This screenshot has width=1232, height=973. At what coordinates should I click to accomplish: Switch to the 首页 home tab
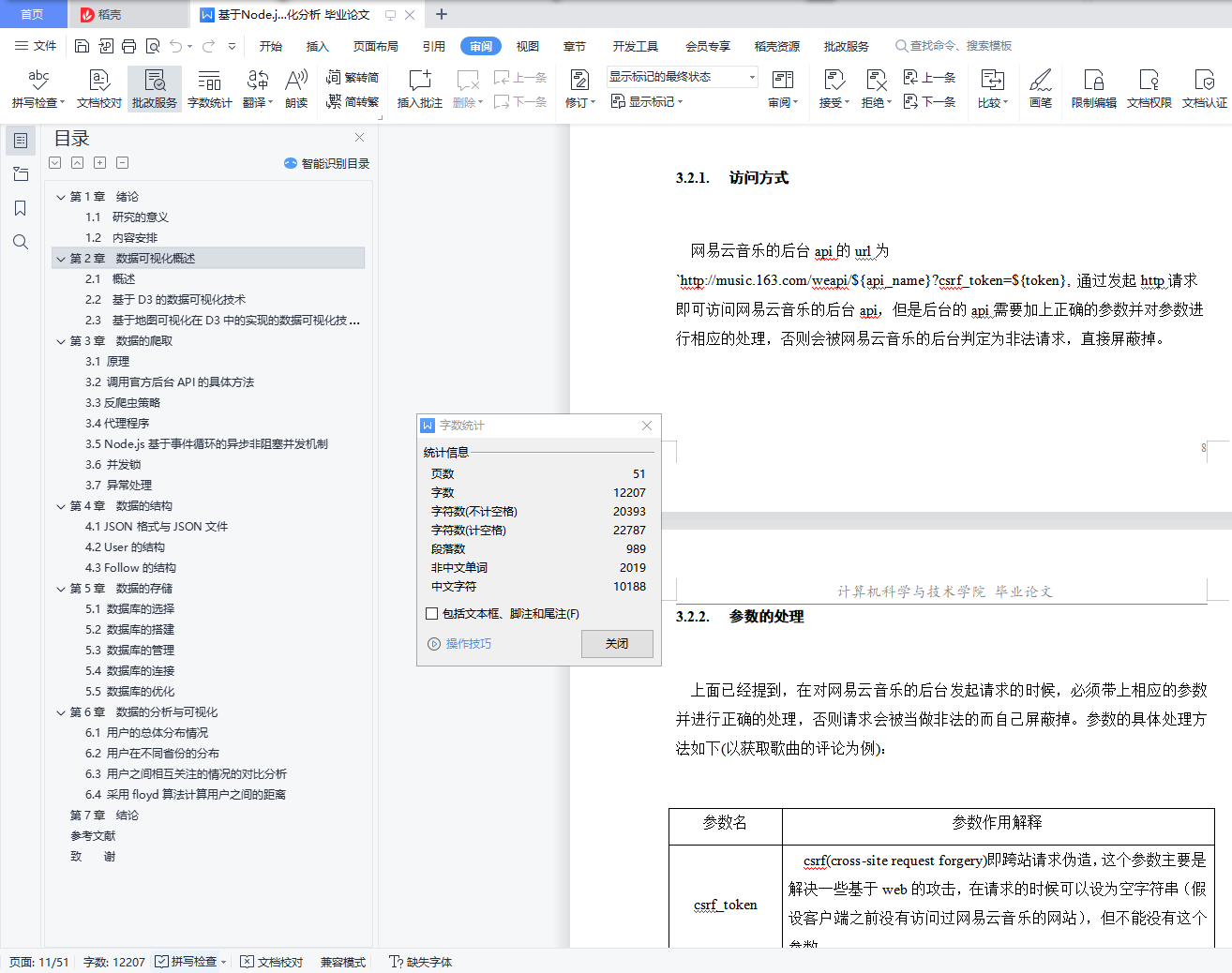(32, 14)
